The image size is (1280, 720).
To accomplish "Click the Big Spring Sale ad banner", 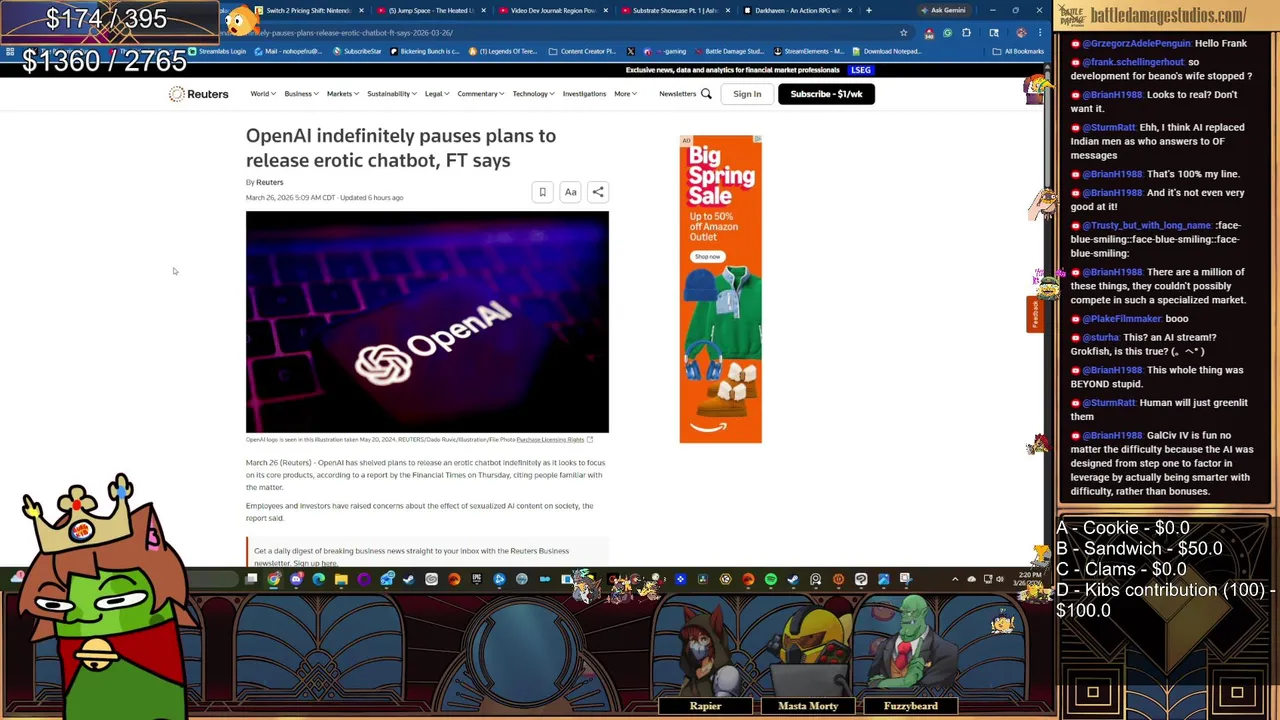I will pyautogui.click(x=720, y=289).
